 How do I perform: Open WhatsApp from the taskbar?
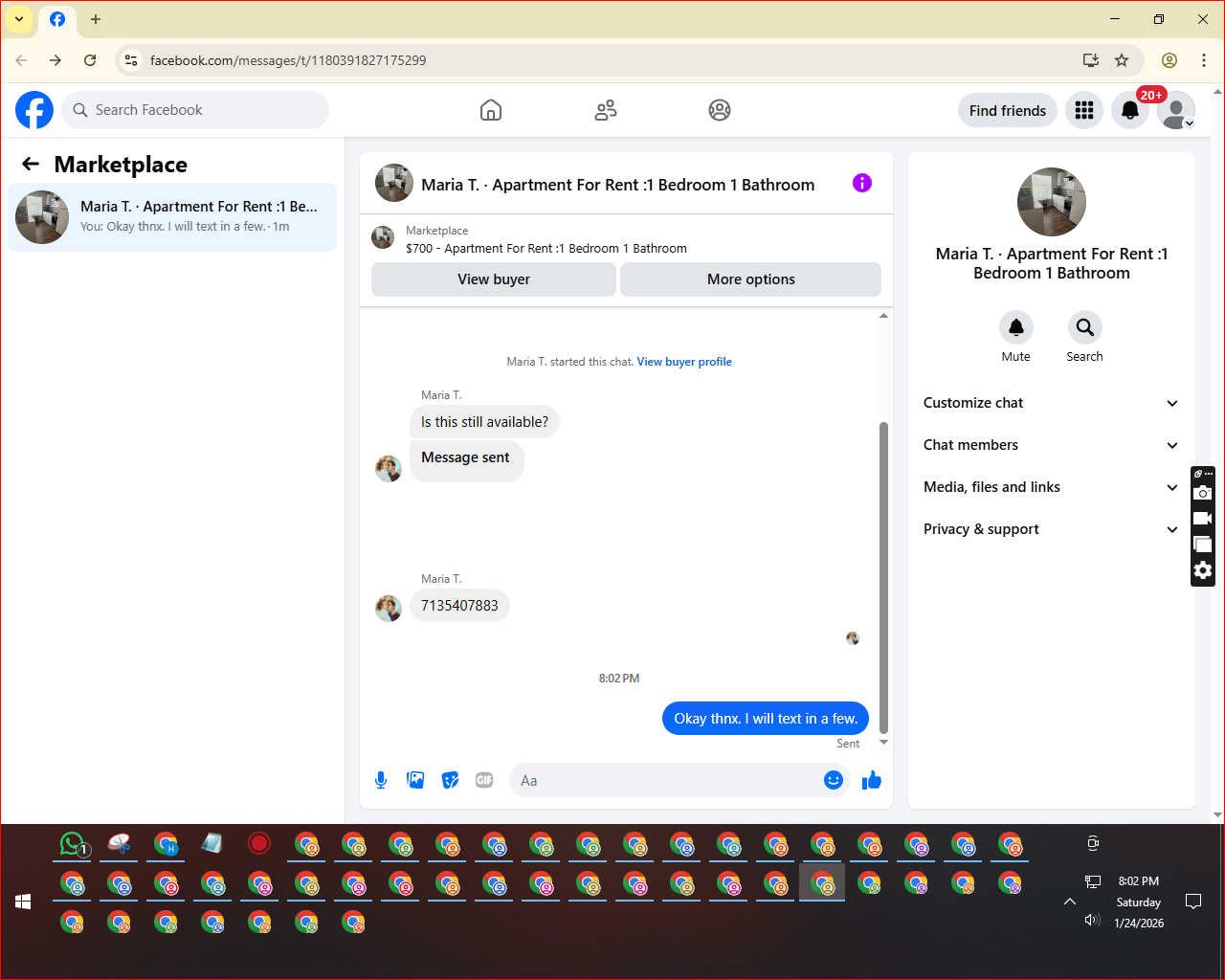pyautogui.click(x=73, y=844)
